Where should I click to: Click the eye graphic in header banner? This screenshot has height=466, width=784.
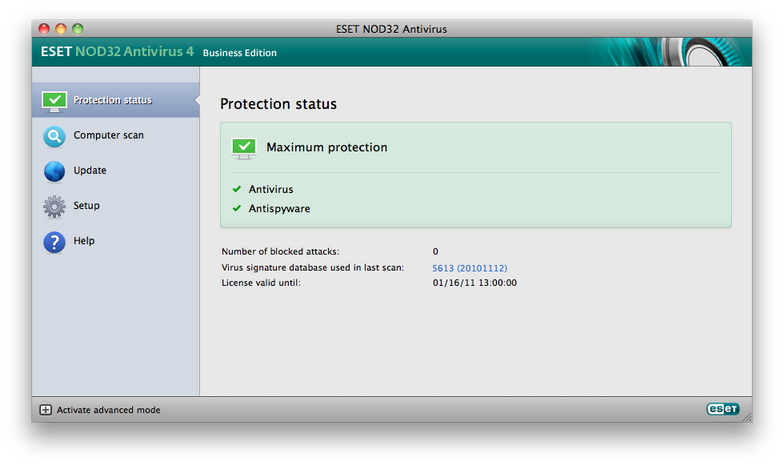click(704, 52)
